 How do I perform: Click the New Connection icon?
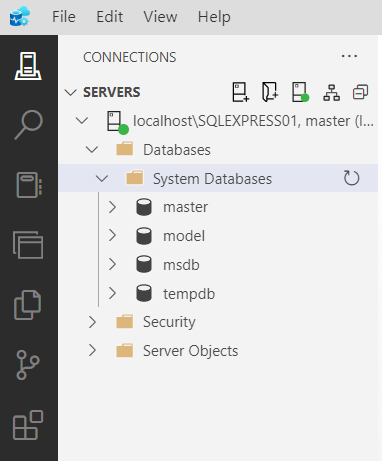pos(240,92)
